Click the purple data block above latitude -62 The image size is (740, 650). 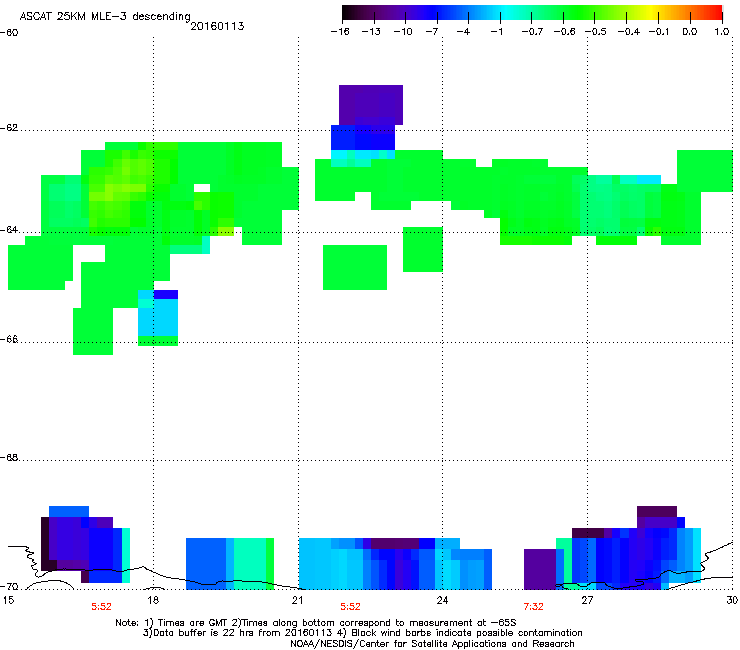pyautogui.click(x=371, y=105)
